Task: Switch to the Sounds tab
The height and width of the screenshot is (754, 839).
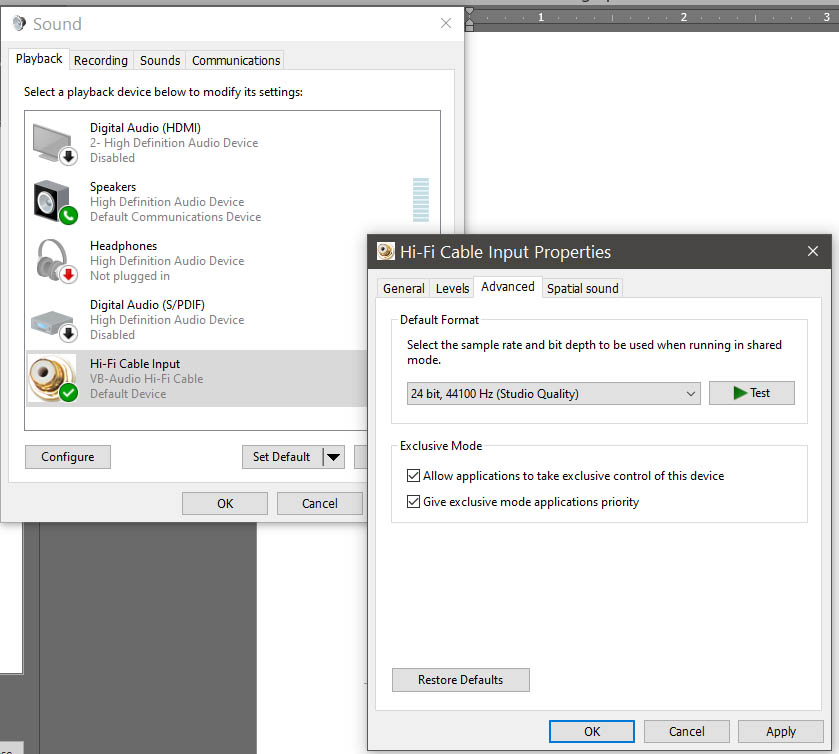Action: click(160, 60)
